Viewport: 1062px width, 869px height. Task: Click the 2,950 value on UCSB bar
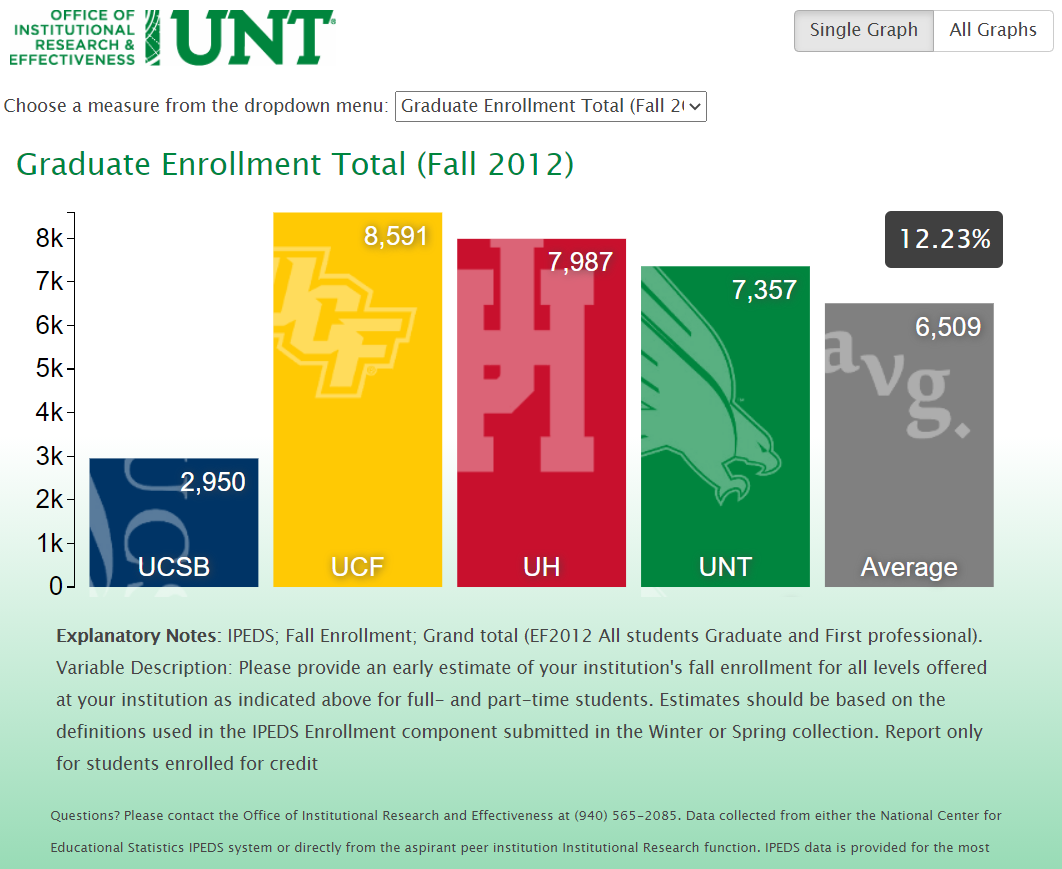(x=212, y=483)
